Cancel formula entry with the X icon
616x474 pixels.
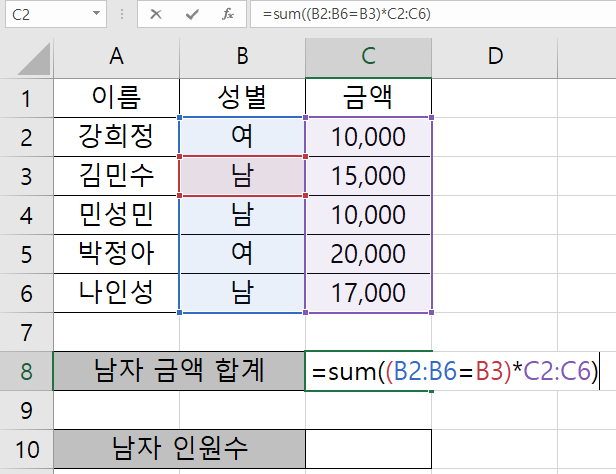coord(156,15)
